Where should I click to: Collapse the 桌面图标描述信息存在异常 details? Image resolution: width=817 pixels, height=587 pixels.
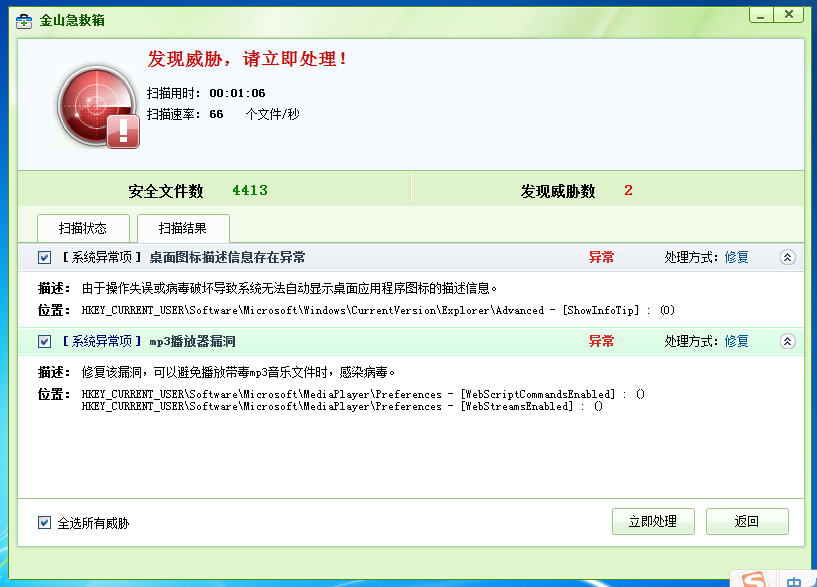pos(787,257)
